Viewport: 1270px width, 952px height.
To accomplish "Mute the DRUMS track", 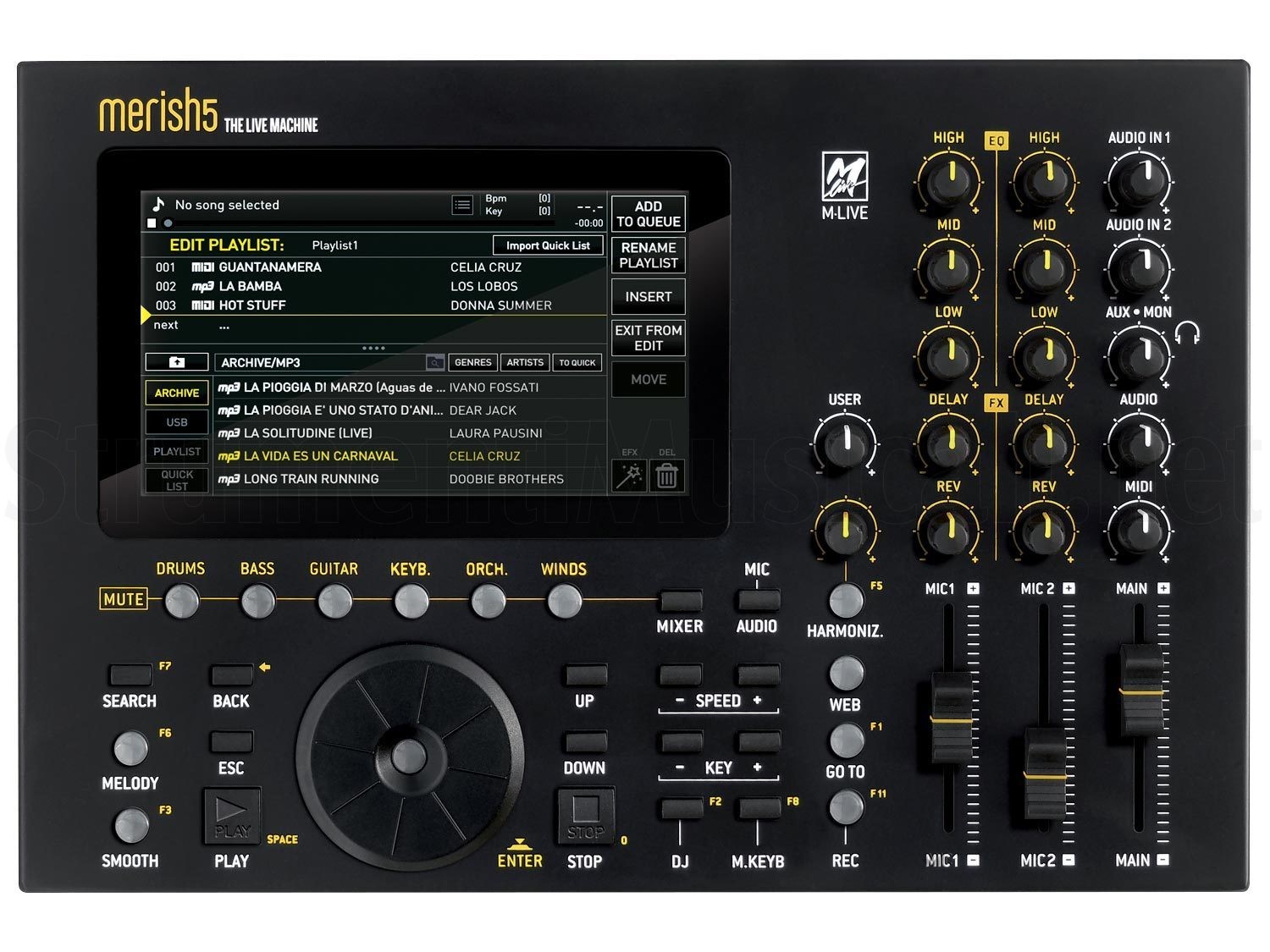I will click(x=181, y=602).
